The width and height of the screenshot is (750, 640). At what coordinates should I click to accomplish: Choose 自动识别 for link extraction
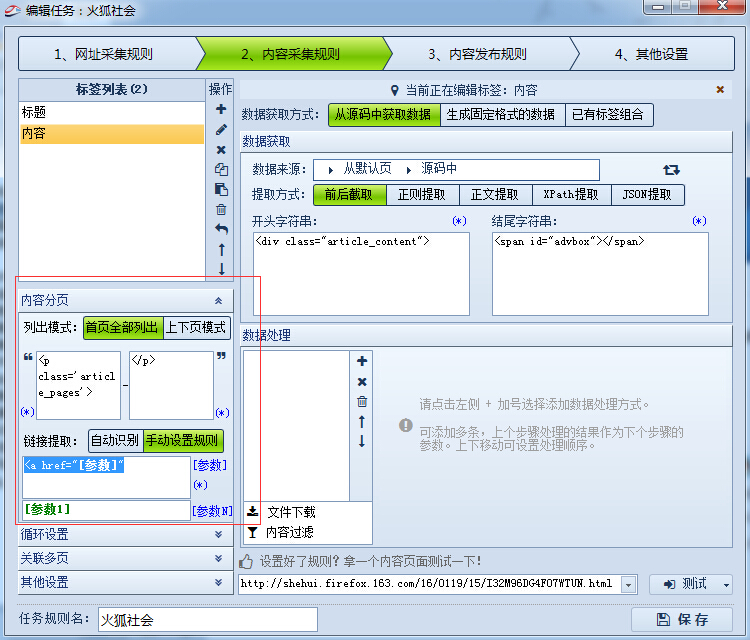(115, 441)
